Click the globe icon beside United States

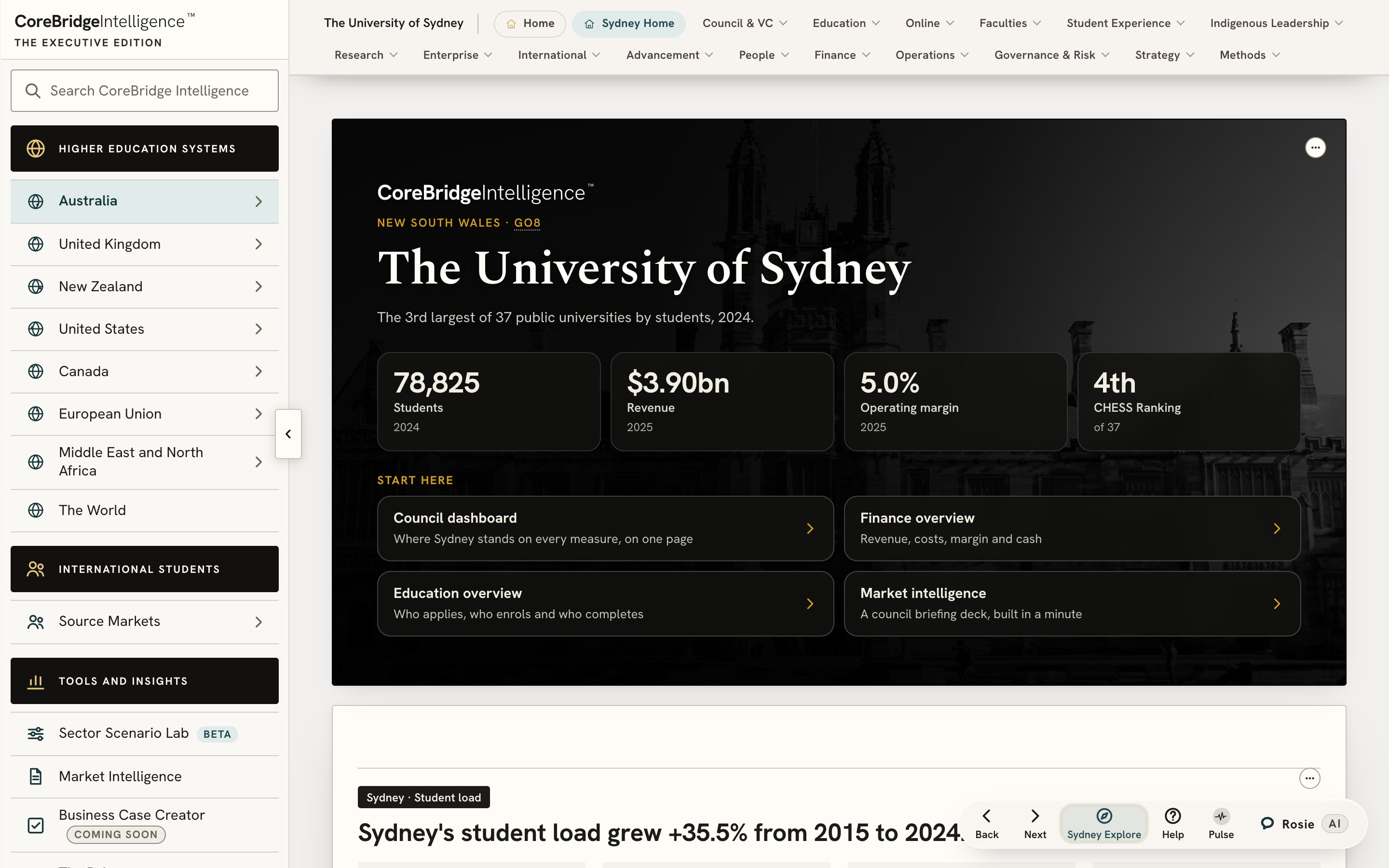[36, 329]
